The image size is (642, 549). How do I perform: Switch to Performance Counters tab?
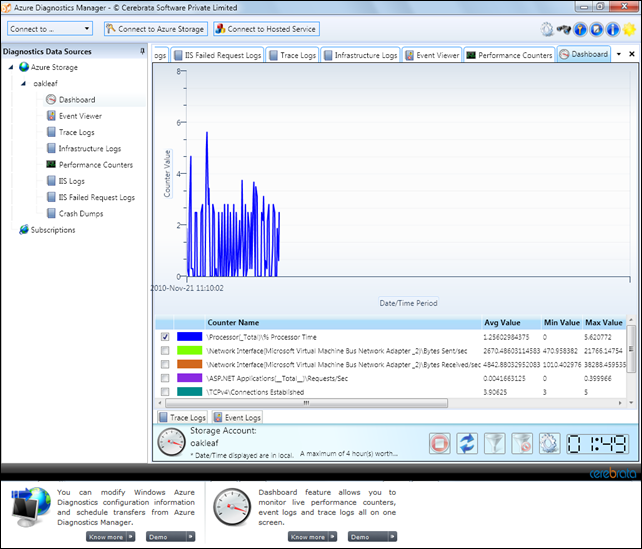[510, 55]
